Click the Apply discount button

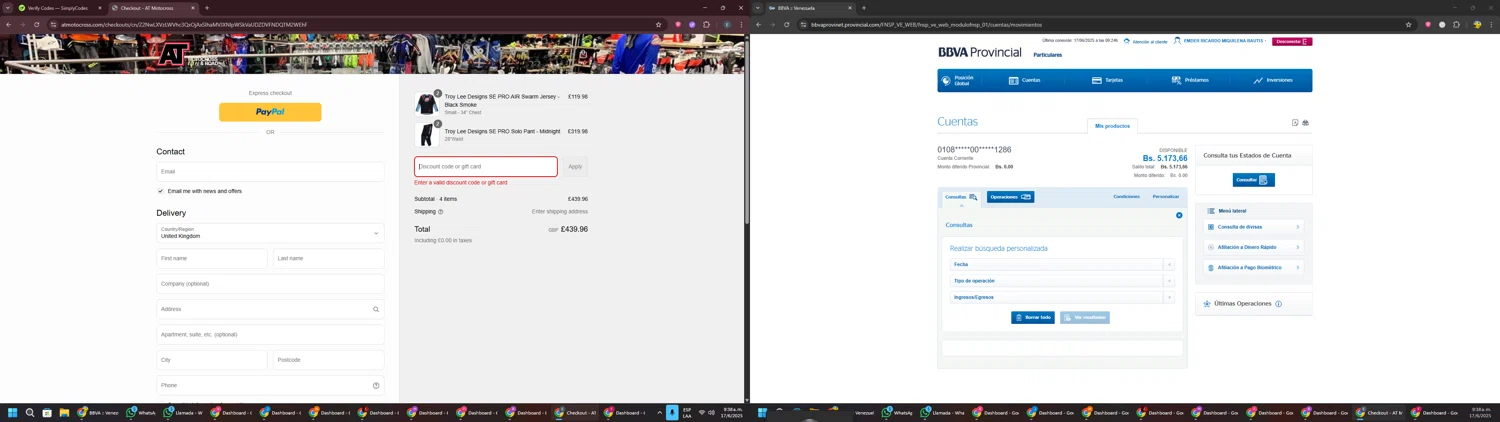tap(575, 167)
